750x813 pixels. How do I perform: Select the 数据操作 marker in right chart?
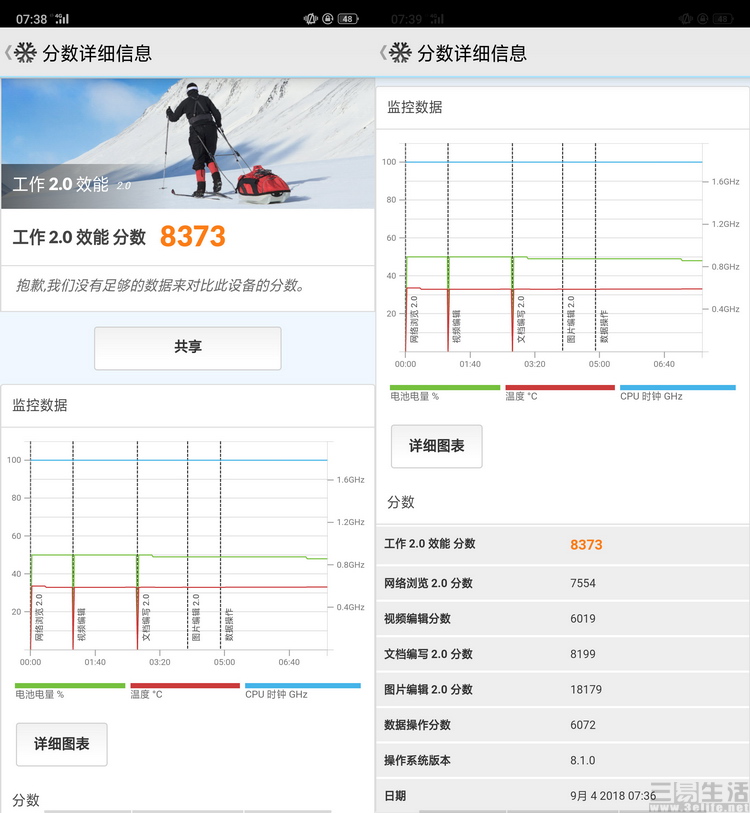[x=604, y=327]
